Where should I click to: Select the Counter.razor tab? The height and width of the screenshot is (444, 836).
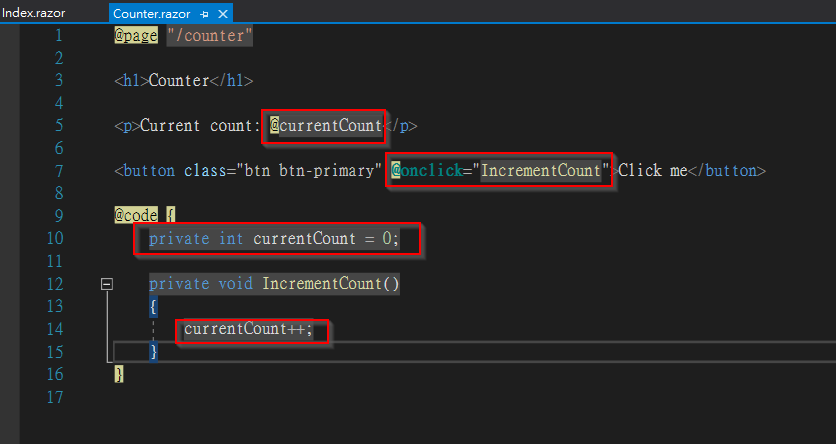coord(151,14)
